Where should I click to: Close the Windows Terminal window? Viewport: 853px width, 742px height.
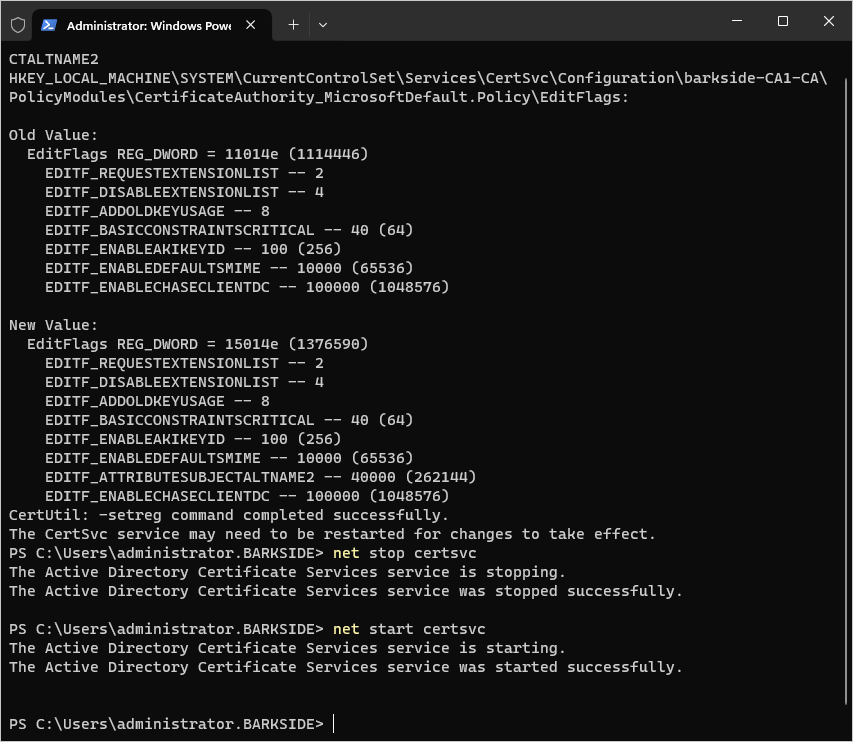tap(829, 22)
